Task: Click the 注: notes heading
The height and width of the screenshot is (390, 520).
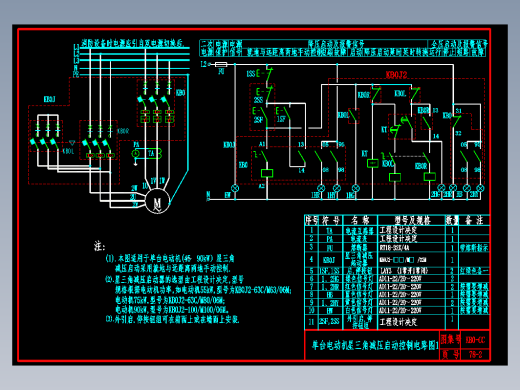Action: point(99,246)
